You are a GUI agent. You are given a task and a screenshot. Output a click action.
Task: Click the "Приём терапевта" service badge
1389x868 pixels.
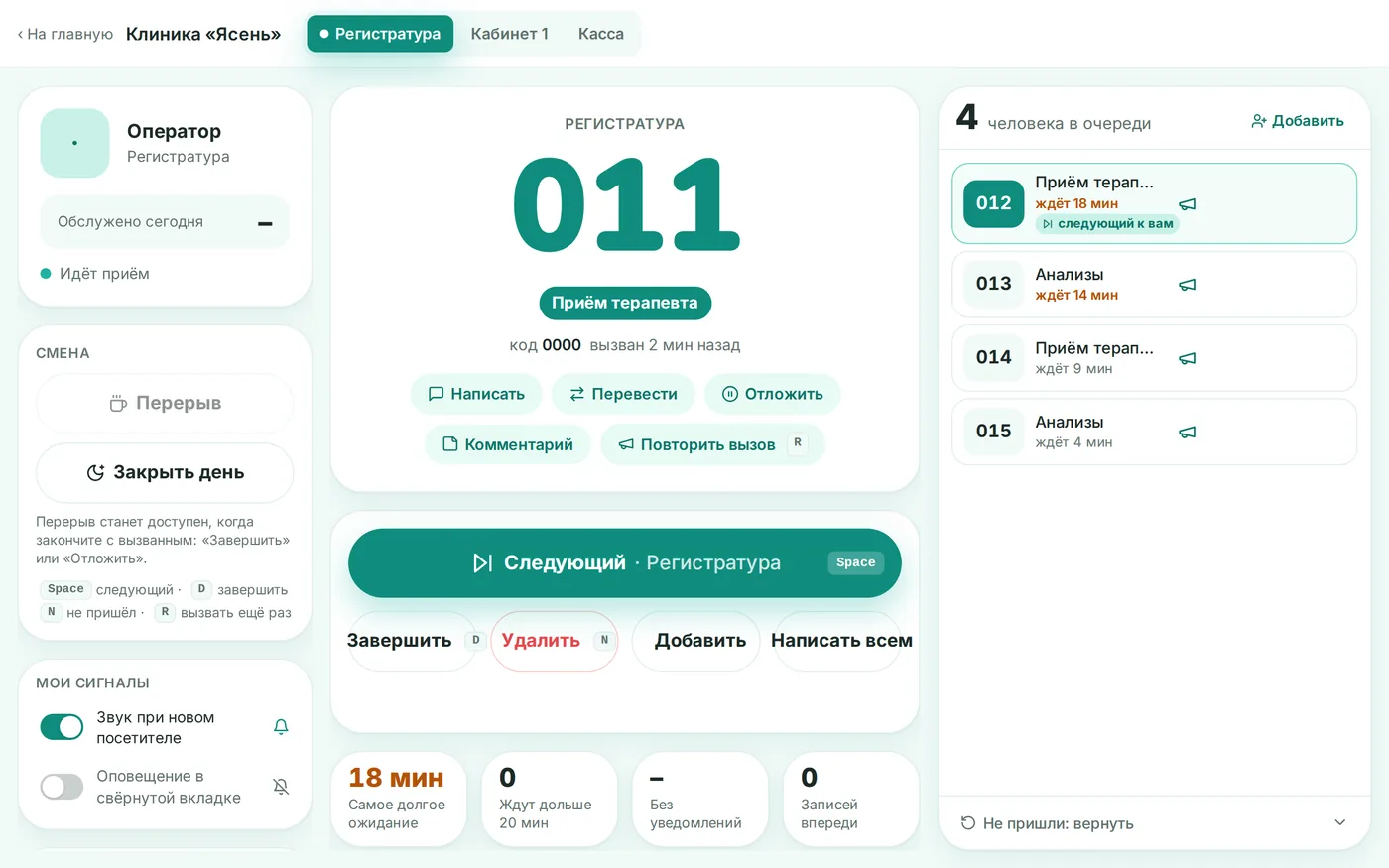[625, 303]
